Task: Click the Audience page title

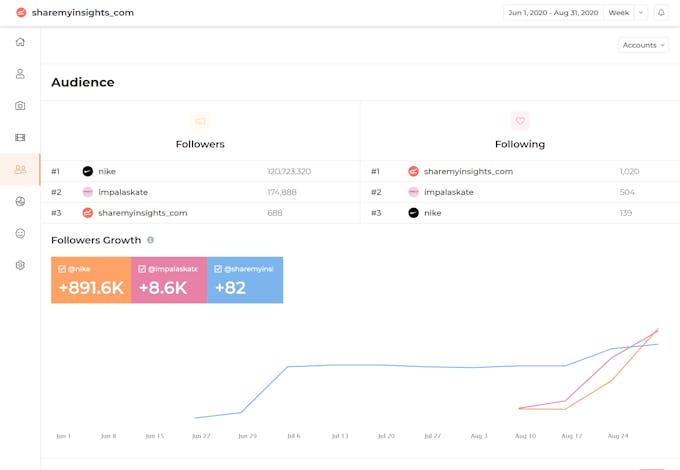Action: [83, 82]
